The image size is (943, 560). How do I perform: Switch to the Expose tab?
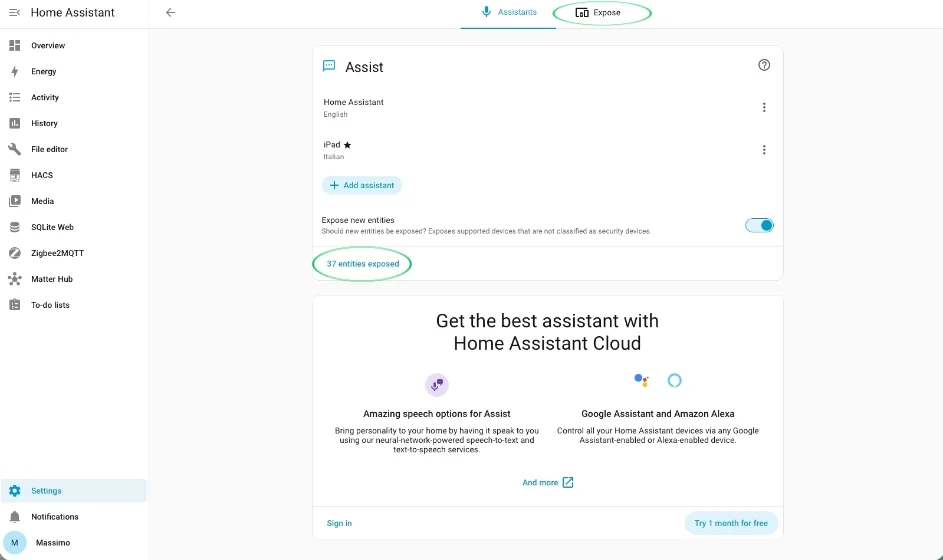tap(598, 12)
